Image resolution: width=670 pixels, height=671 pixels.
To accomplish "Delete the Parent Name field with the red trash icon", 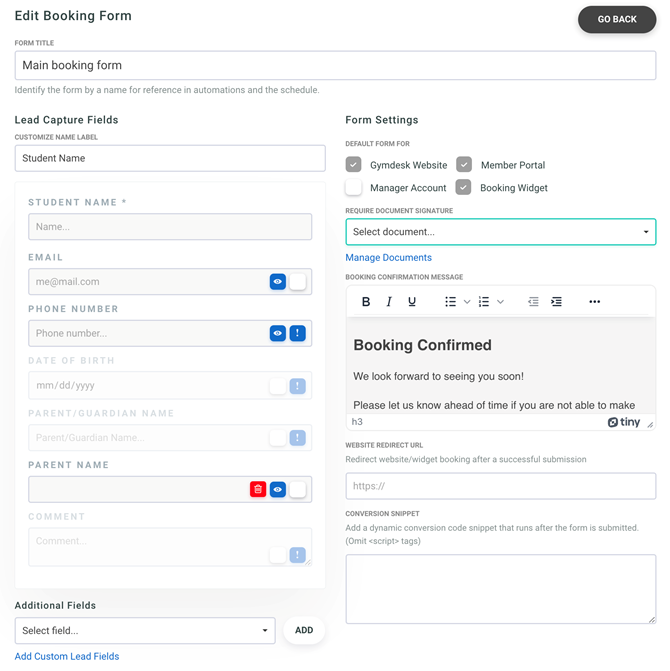I will 258,490.
